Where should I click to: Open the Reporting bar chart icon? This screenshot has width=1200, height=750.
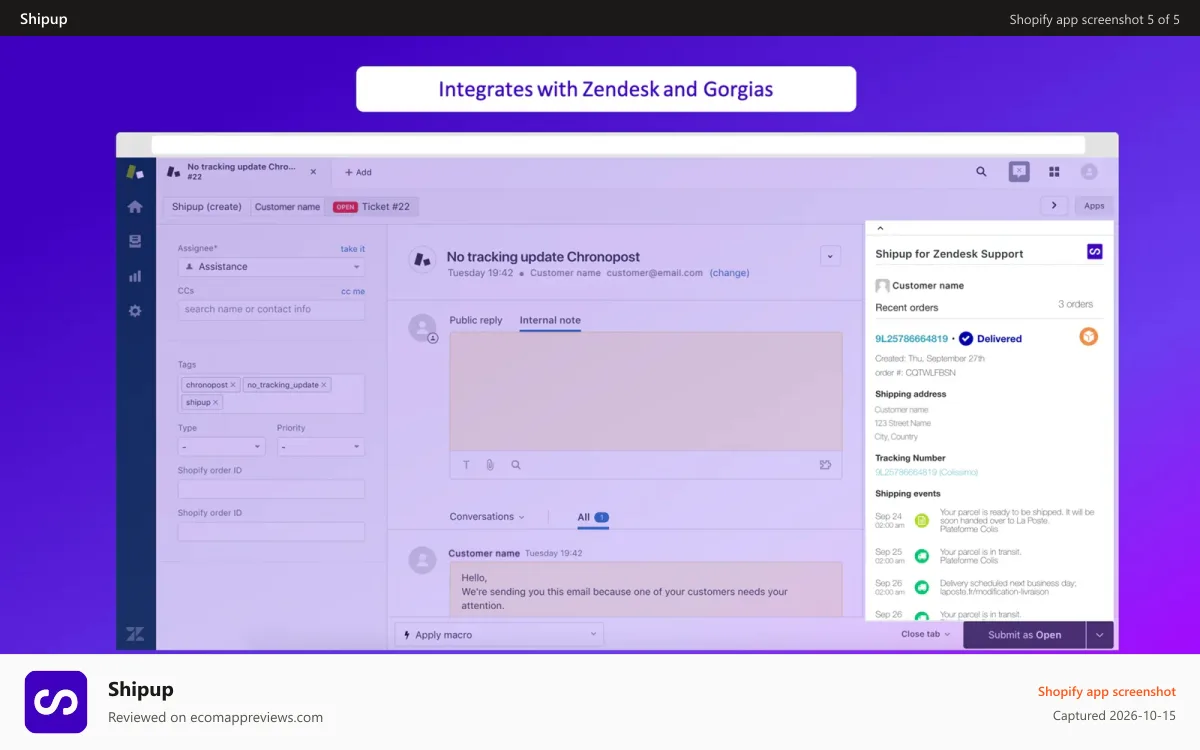135,276
